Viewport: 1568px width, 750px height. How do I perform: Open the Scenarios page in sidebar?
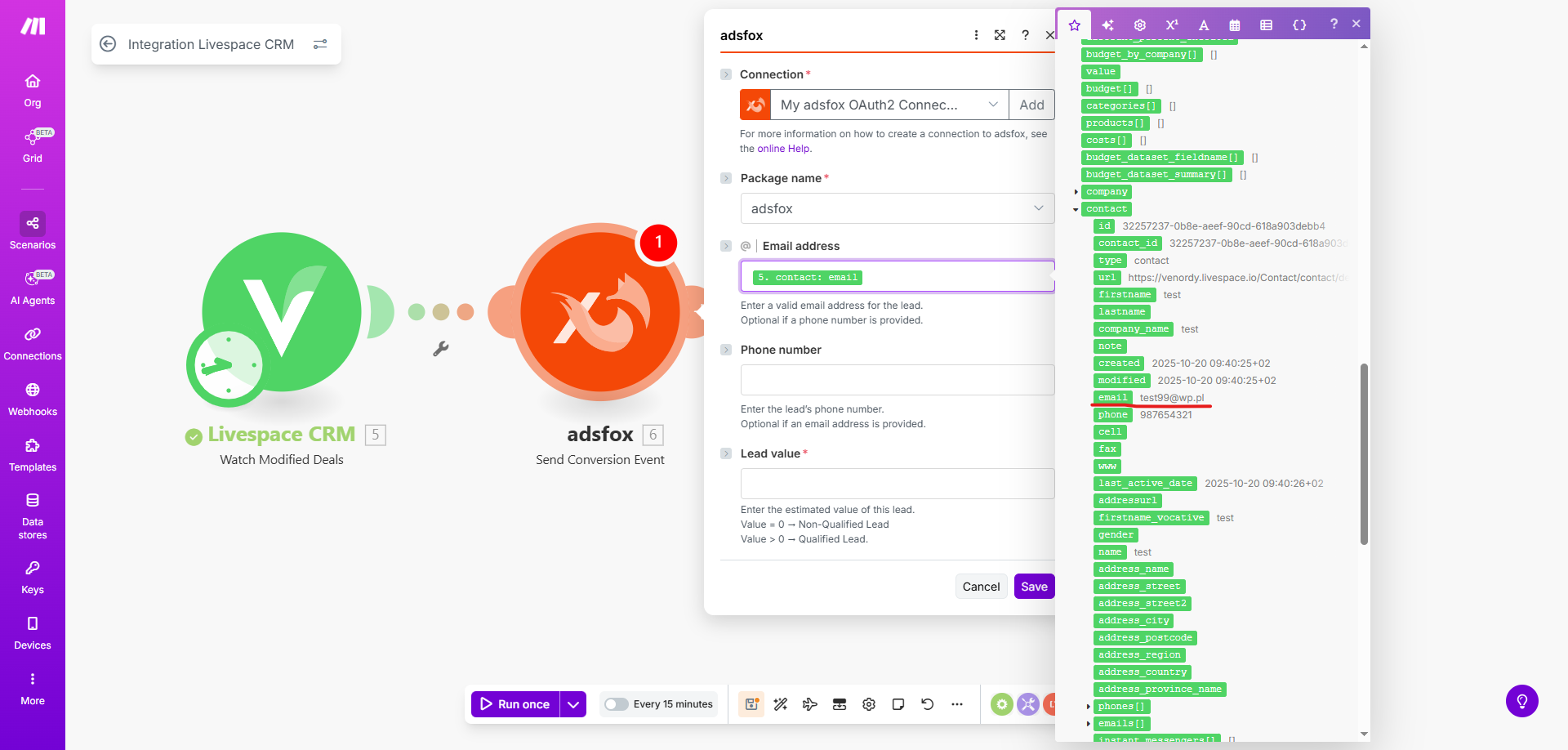pos(33,231)
